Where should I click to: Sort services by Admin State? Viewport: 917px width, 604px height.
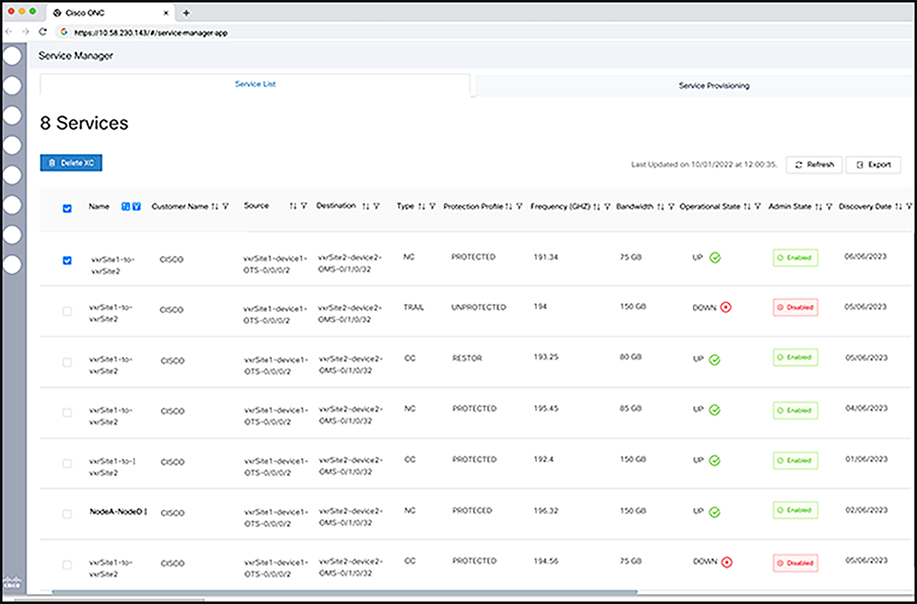tap(819, 206)
